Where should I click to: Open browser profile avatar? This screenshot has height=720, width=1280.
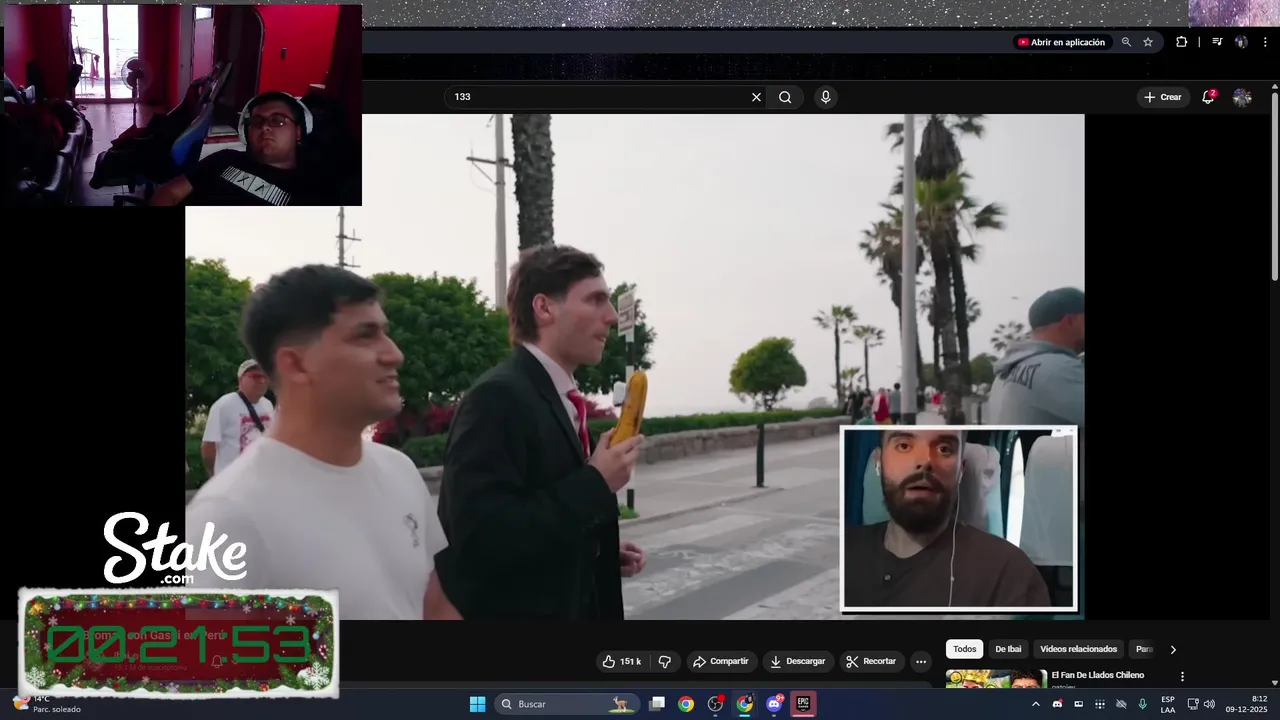point(1241,42)
